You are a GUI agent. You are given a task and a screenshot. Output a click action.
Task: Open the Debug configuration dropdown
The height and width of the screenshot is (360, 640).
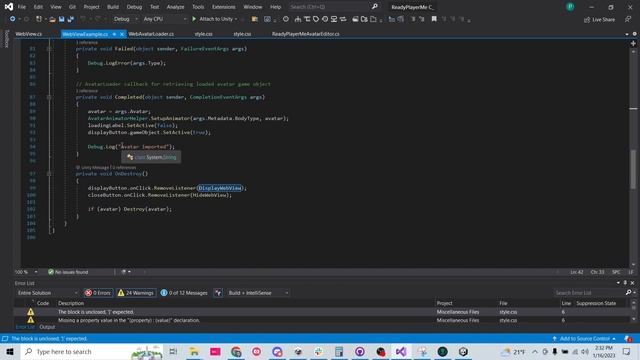pos(126,19)
